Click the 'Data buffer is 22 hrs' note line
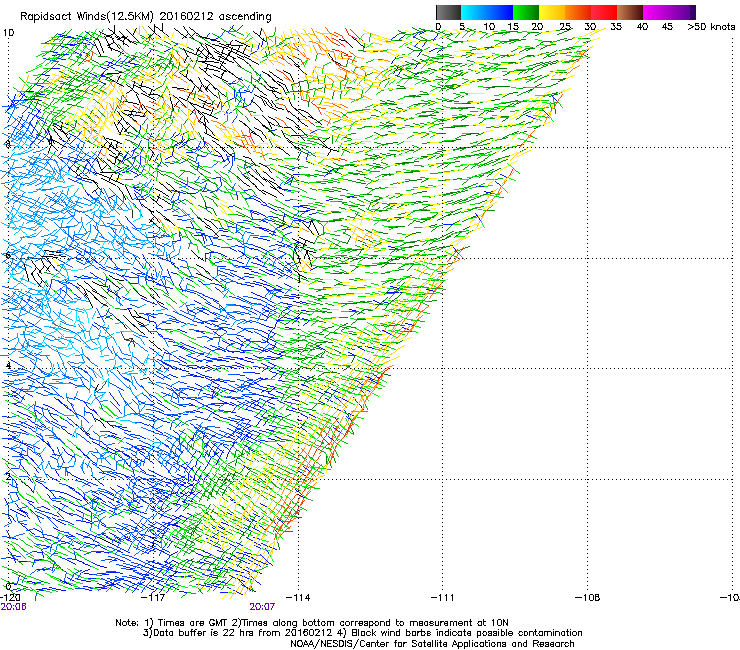This screenshot has height=650, width=740. coord(362,633)
